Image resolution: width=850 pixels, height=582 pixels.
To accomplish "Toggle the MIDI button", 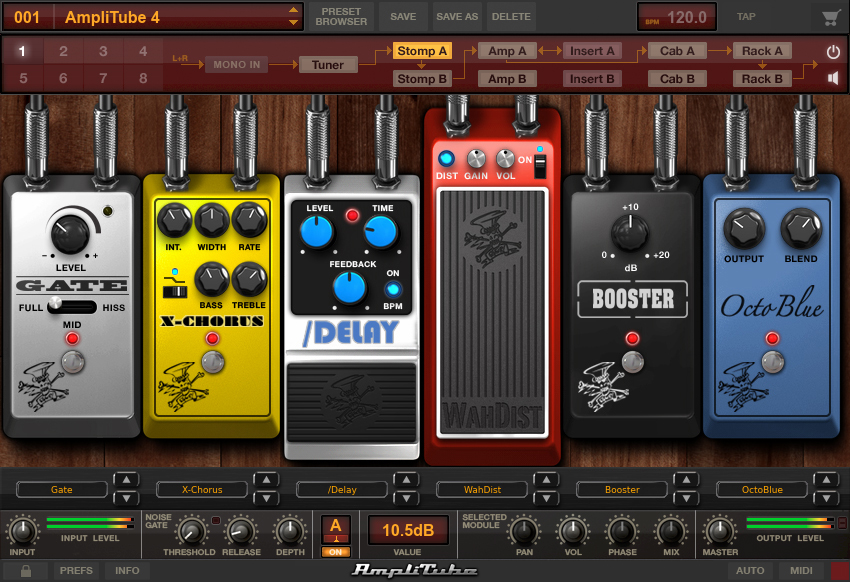I will 801,571.
